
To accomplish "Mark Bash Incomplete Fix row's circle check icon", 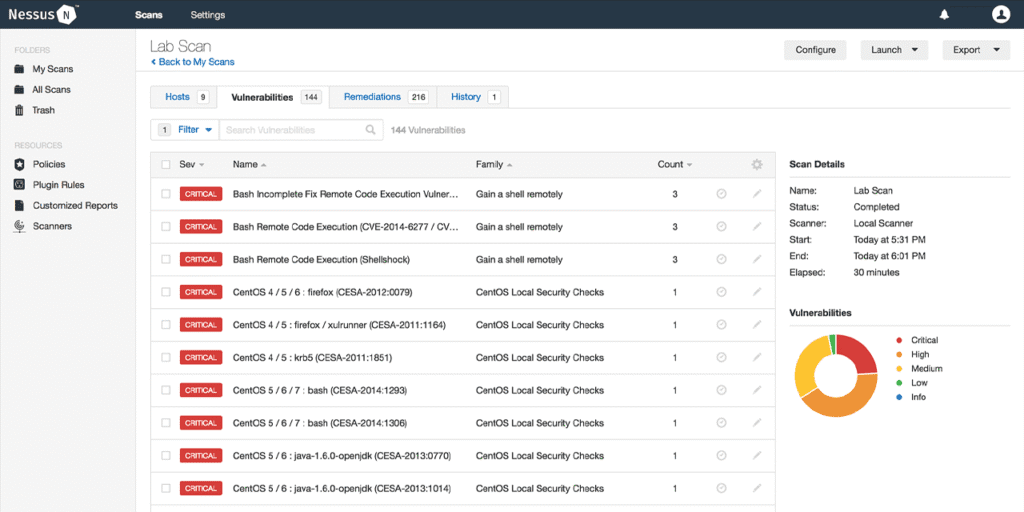I will click(x=722, y=194).
